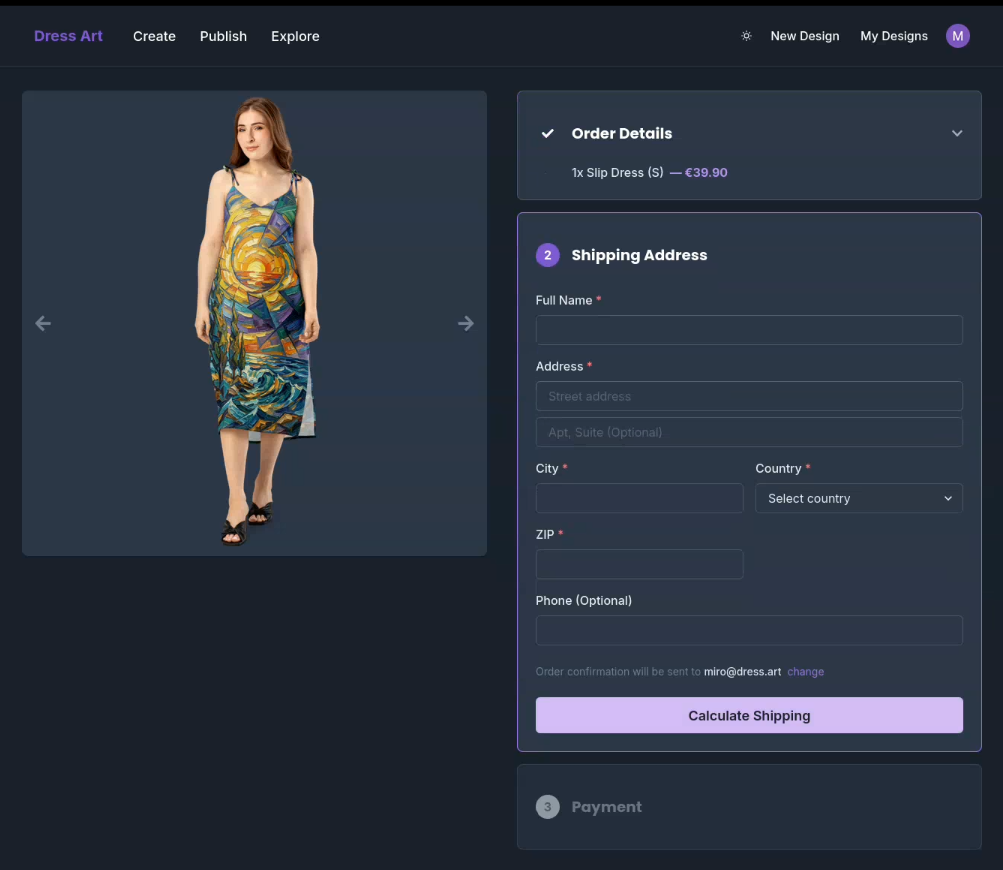Open the Select country dropdown
This screenshot has height=870, width=1003.
[858, 498]
